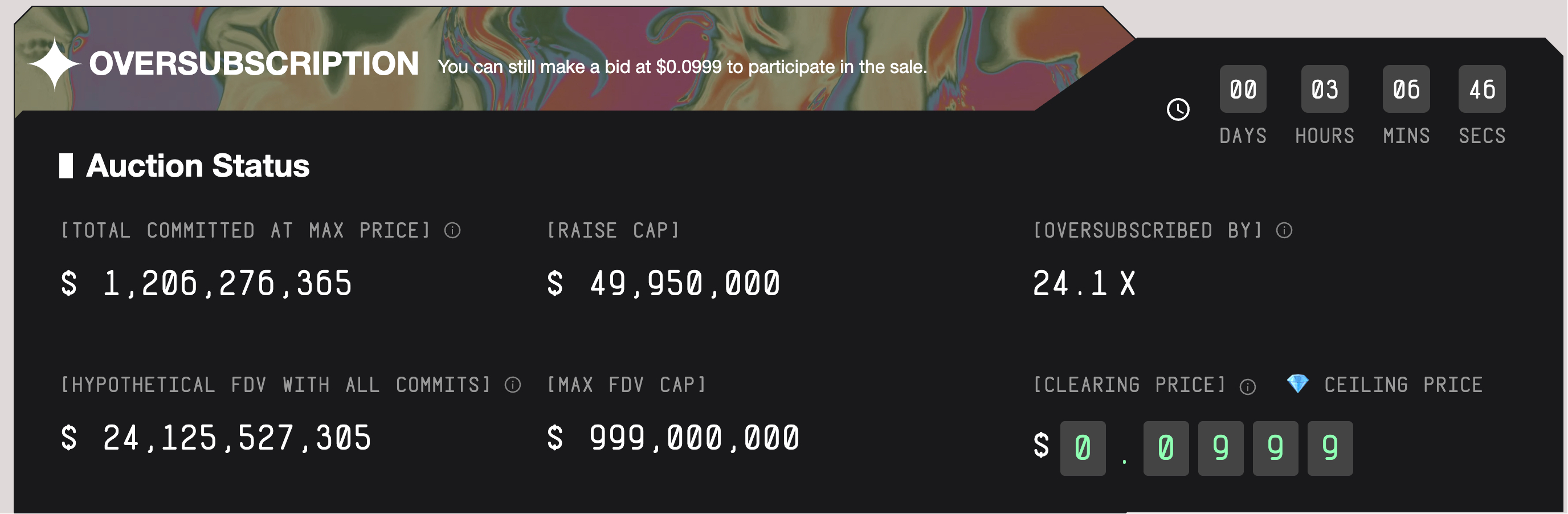Viewport: 1568px width, 514px height.
Task: Click the Mins countdown tile showing 06
Action: pos(1406,89)
